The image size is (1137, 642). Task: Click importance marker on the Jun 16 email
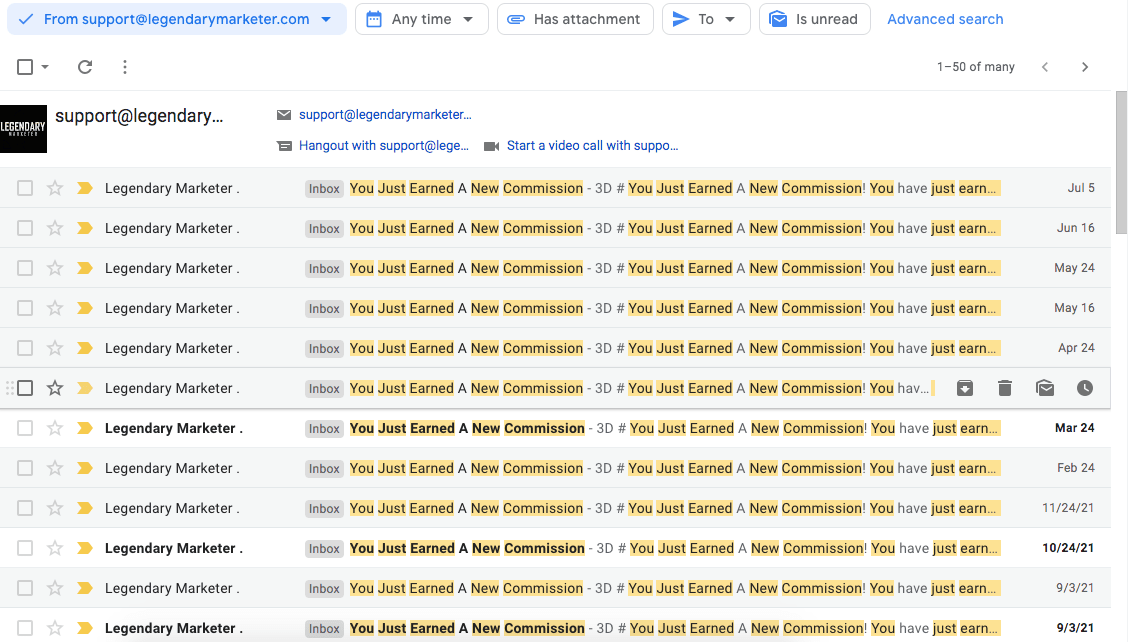coord(85,228)
